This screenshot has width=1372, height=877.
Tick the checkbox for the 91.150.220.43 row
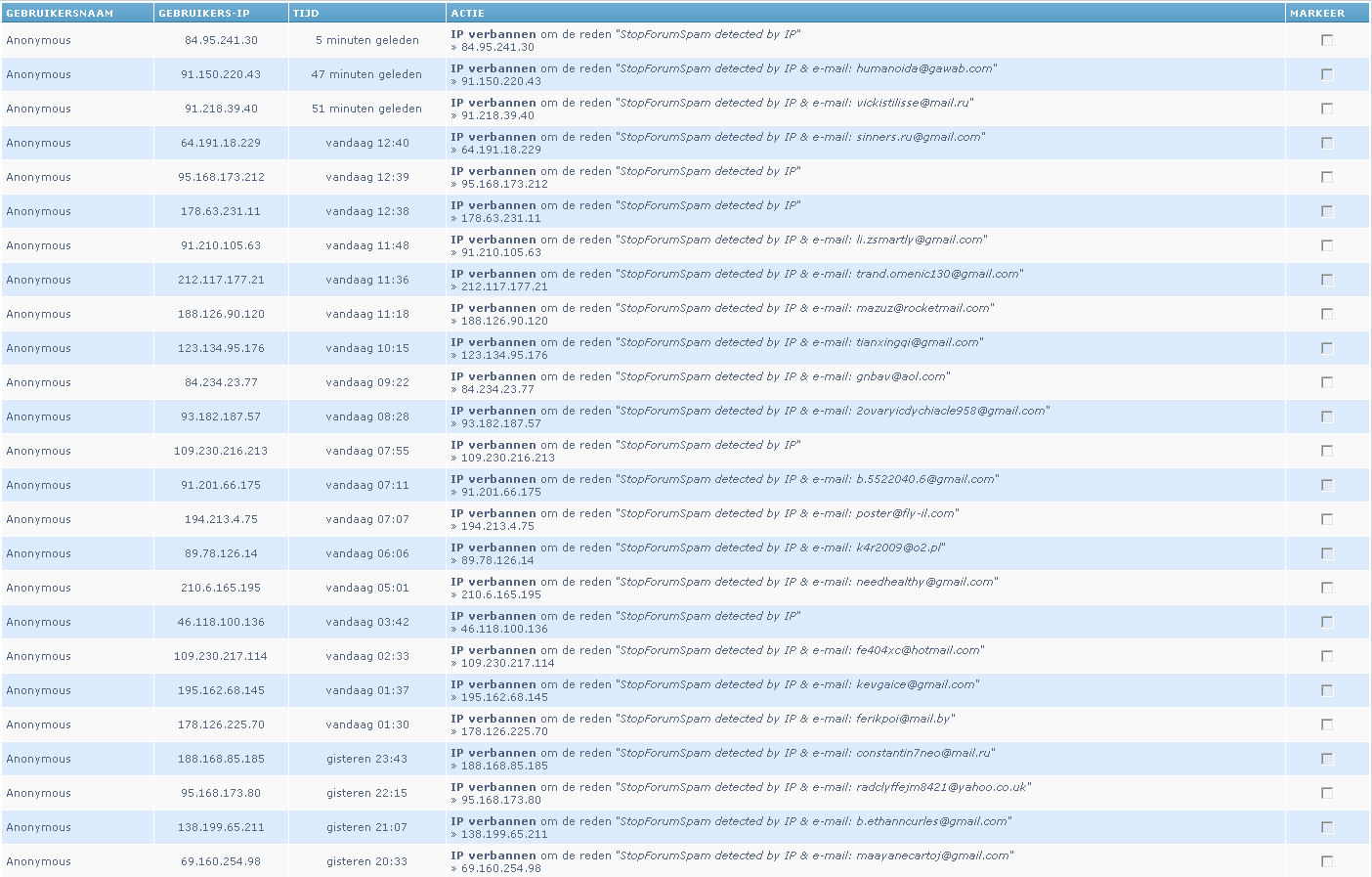pyautogui.click(x=1326, y=74)
